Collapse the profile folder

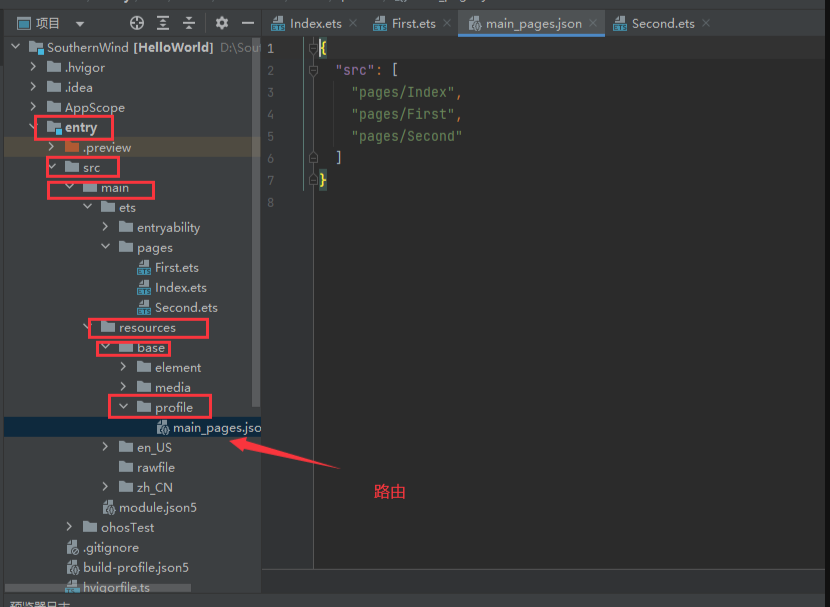tap(123, 406)
